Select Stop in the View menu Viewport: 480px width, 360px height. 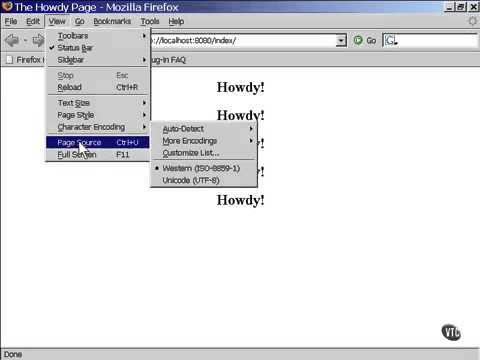[x=97, y=75]
